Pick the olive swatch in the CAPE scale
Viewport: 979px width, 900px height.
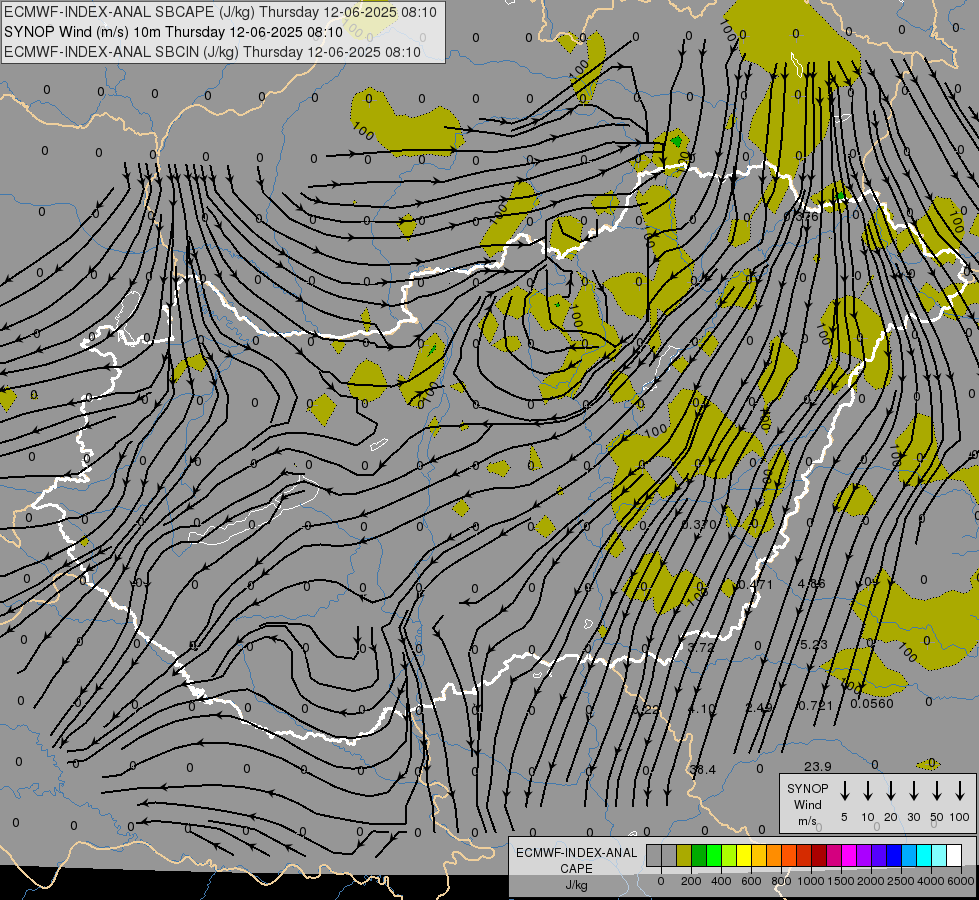click(x=684, y=855)
